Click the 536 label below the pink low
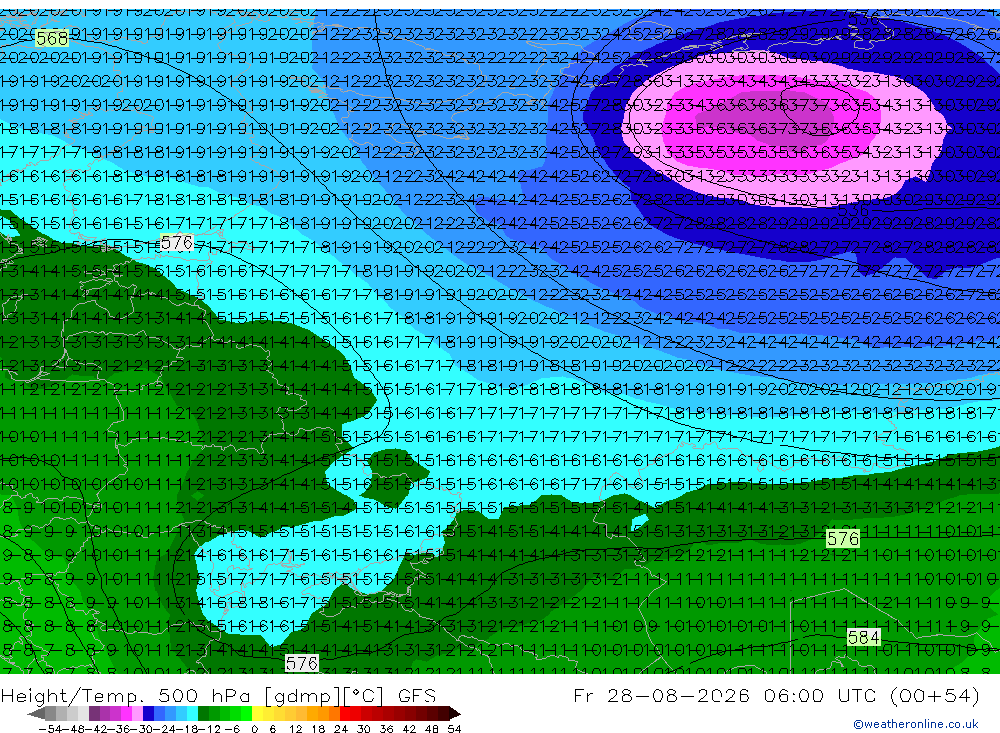Image resolution: width=1000 pixels, height=733 pixels. point(853,211)
